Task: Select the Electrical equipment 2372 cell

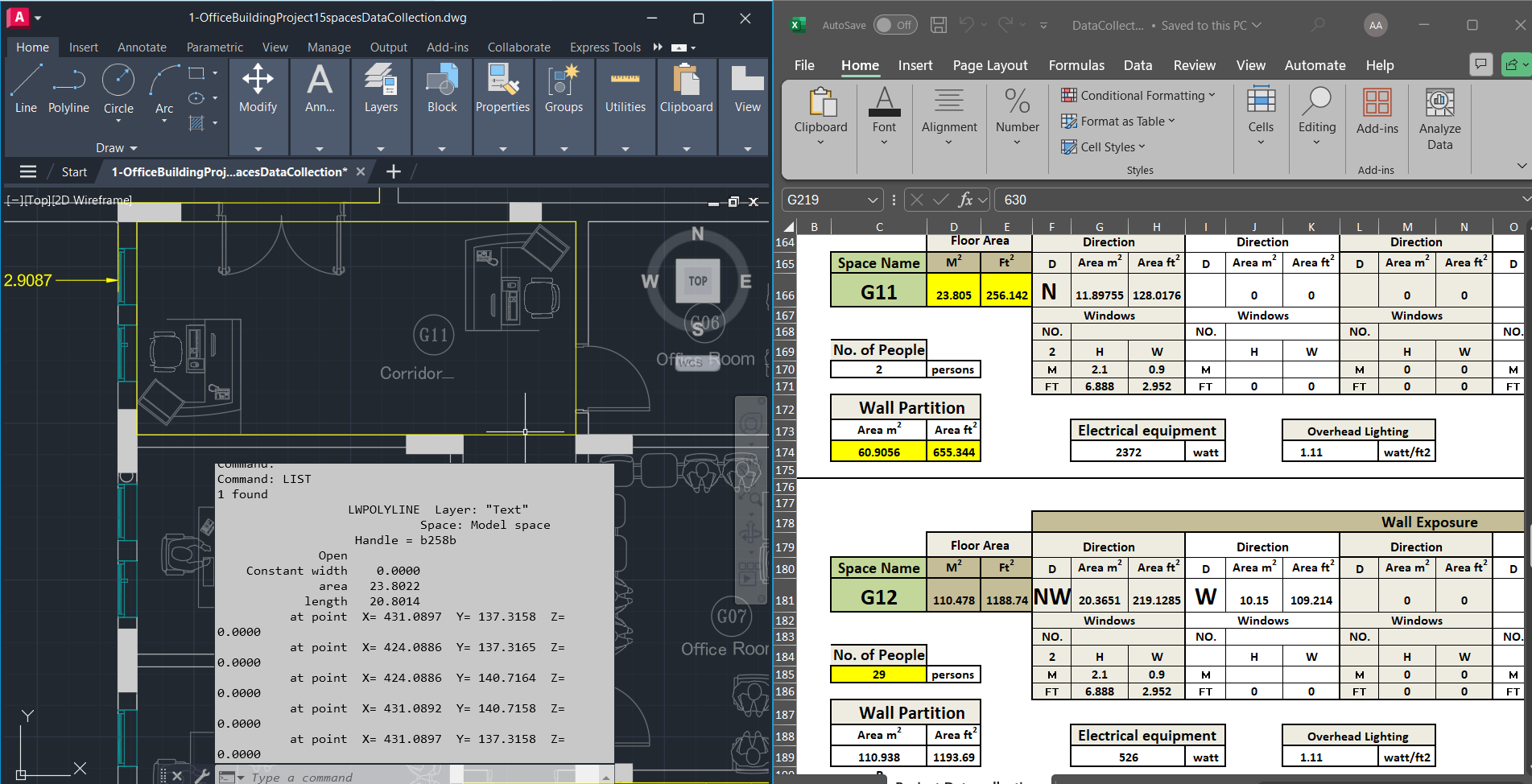Action: coord(1128,452)
